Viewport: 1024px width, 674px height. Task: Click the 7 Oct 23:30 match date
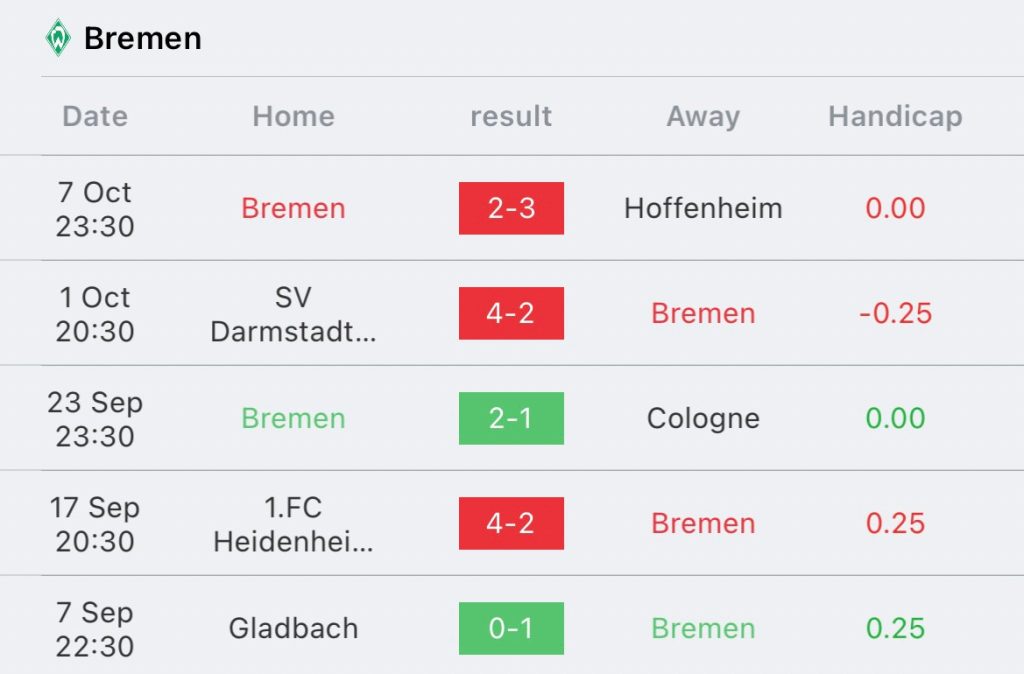point(95,209)
